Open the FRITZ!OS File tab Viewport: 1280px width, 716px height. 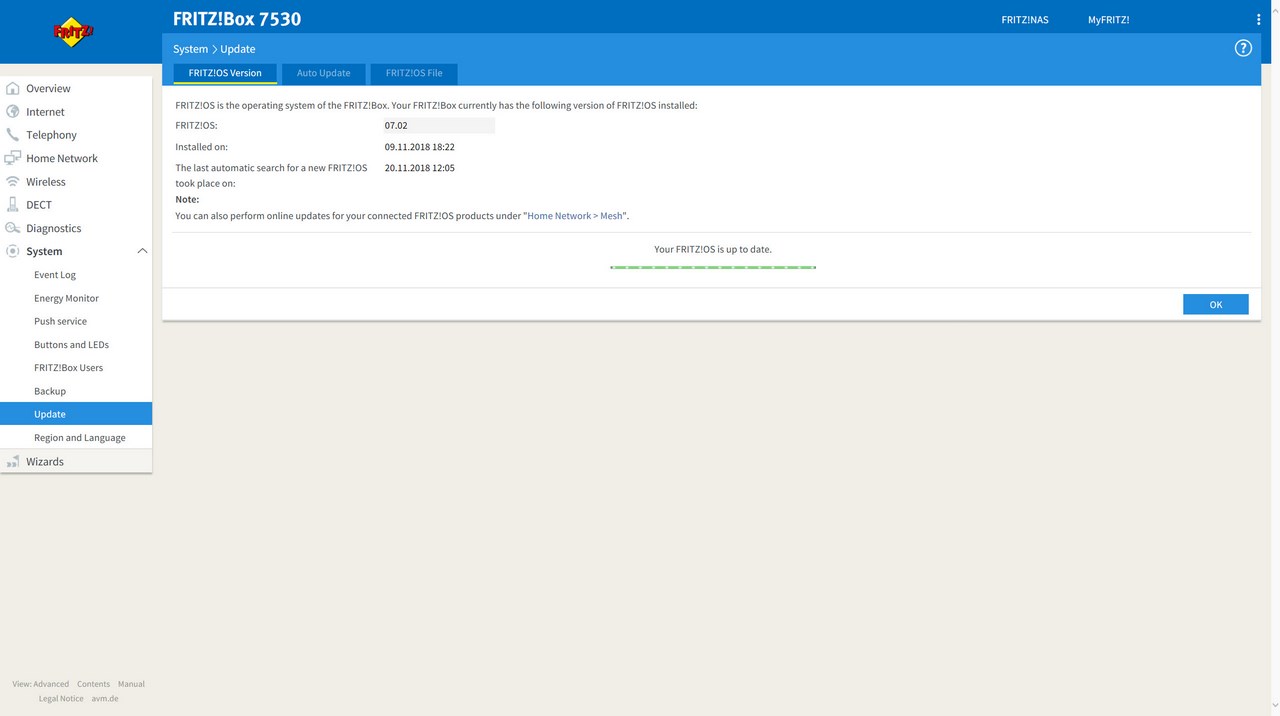coord(414,73)
